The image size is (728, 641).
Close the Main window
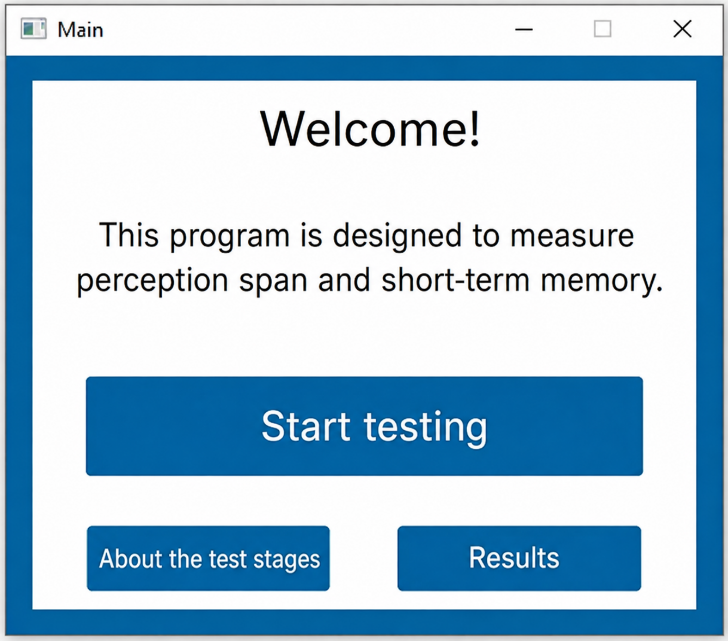click(x=682, y=29)
